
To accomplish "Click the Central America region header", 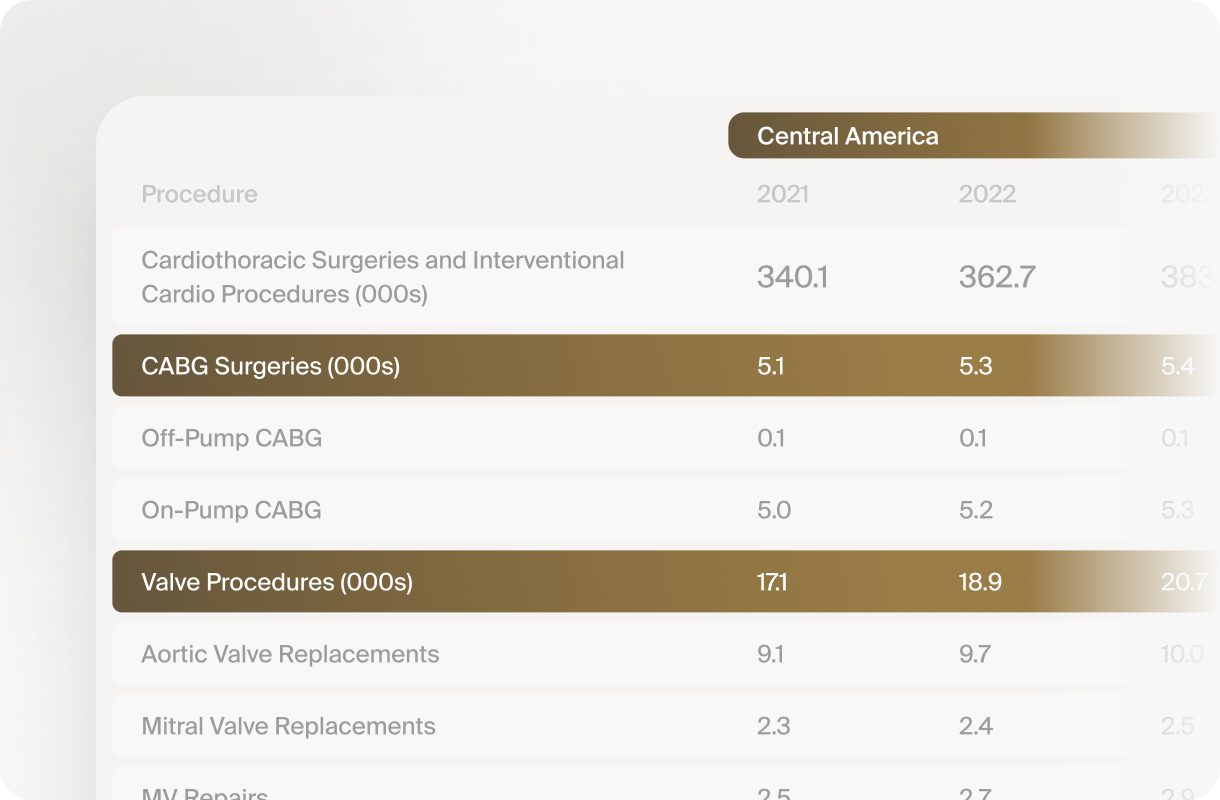I will pyautogui.click(x=847, y=136).
